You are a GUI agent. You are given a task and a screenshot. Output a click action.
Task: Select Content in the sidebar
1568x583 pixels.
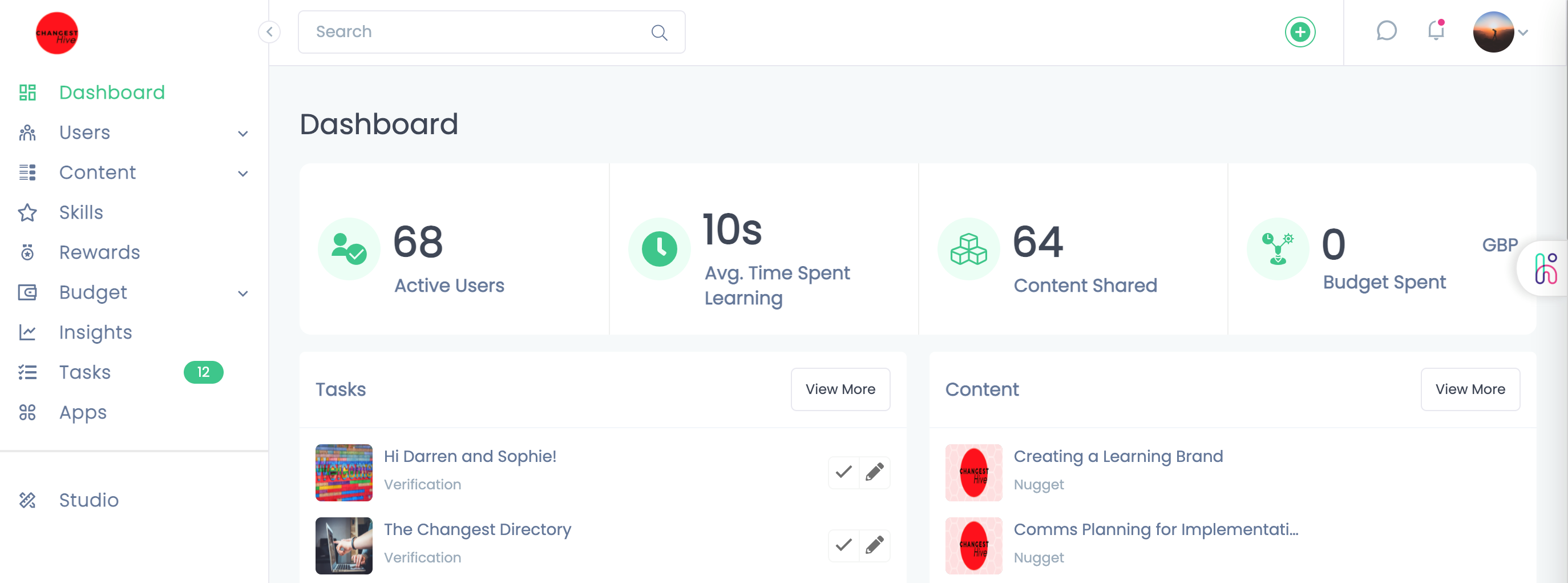tap(98, 172)
